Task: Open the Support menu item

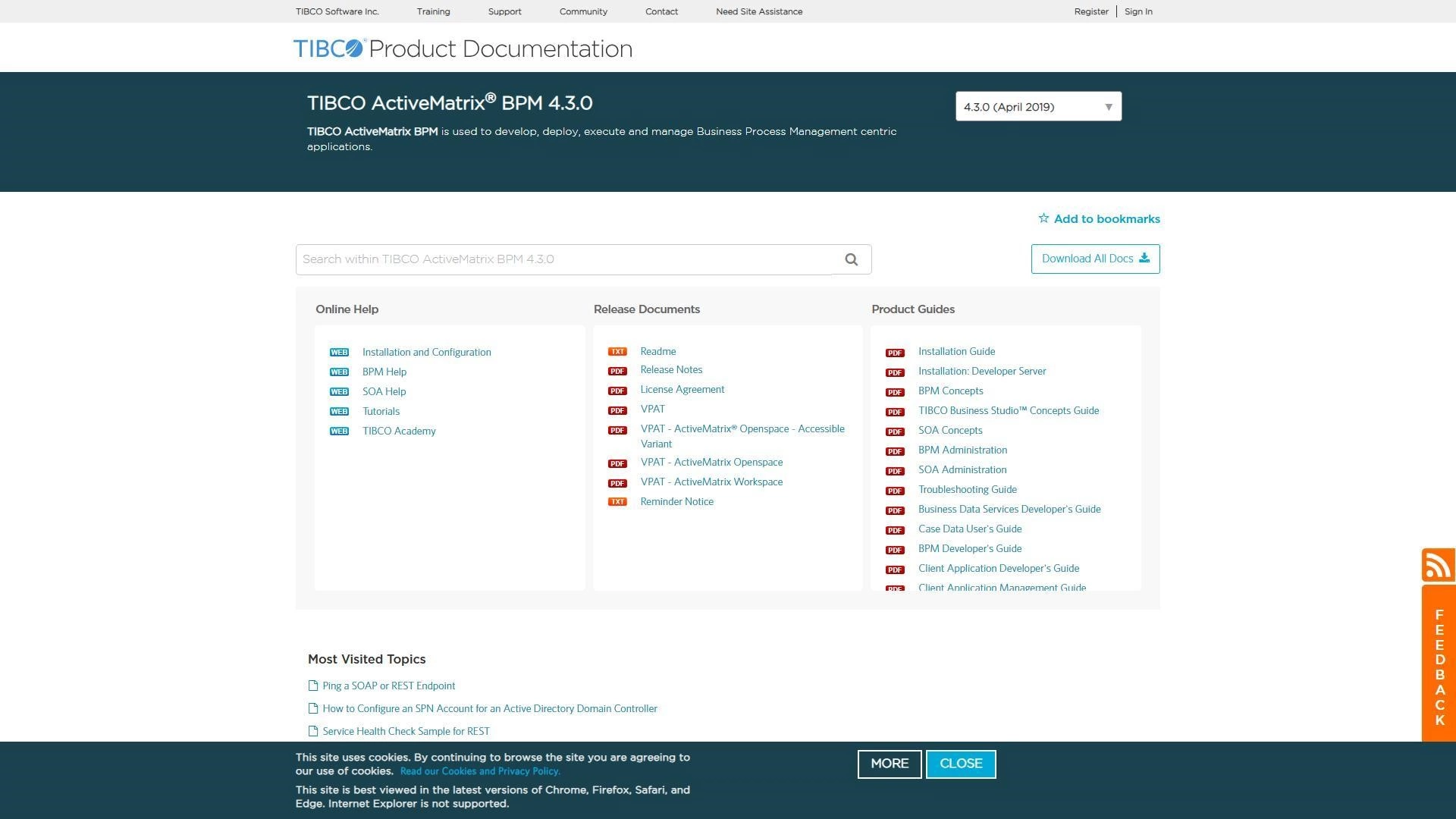Action: point(504,11)
